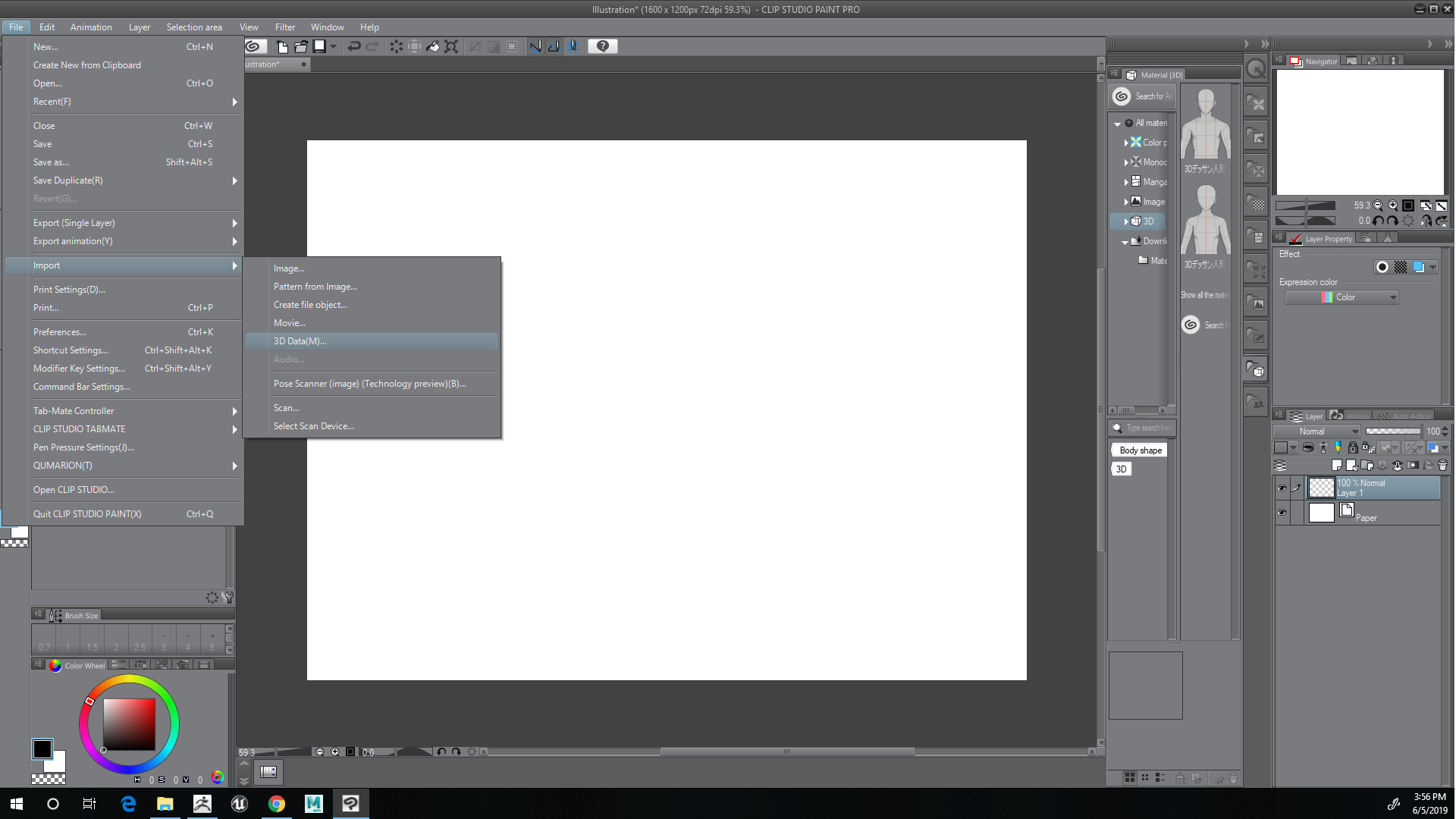Click the Snap to Grid icon

(x=573, y=46)
